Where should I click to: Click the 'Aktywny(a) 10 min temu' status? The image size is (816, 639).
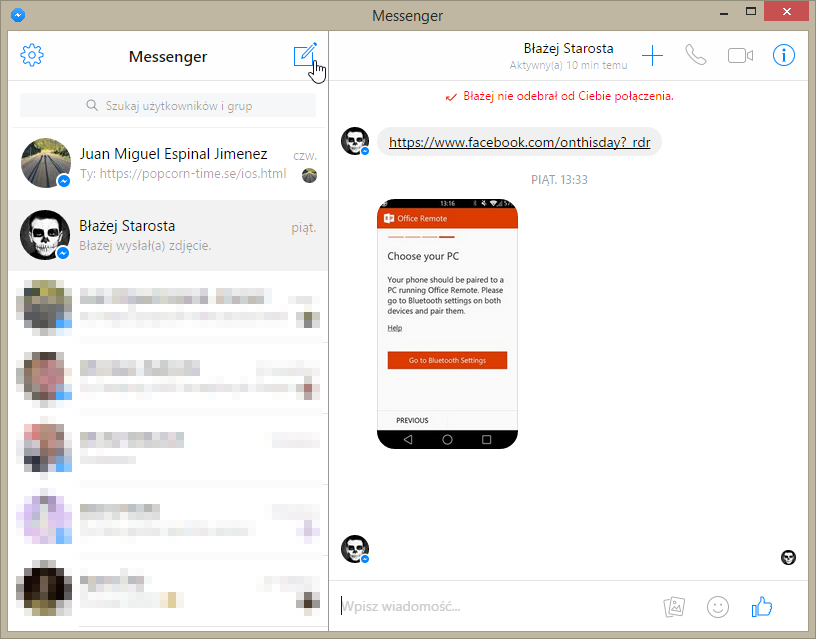(x=568, y=66)
